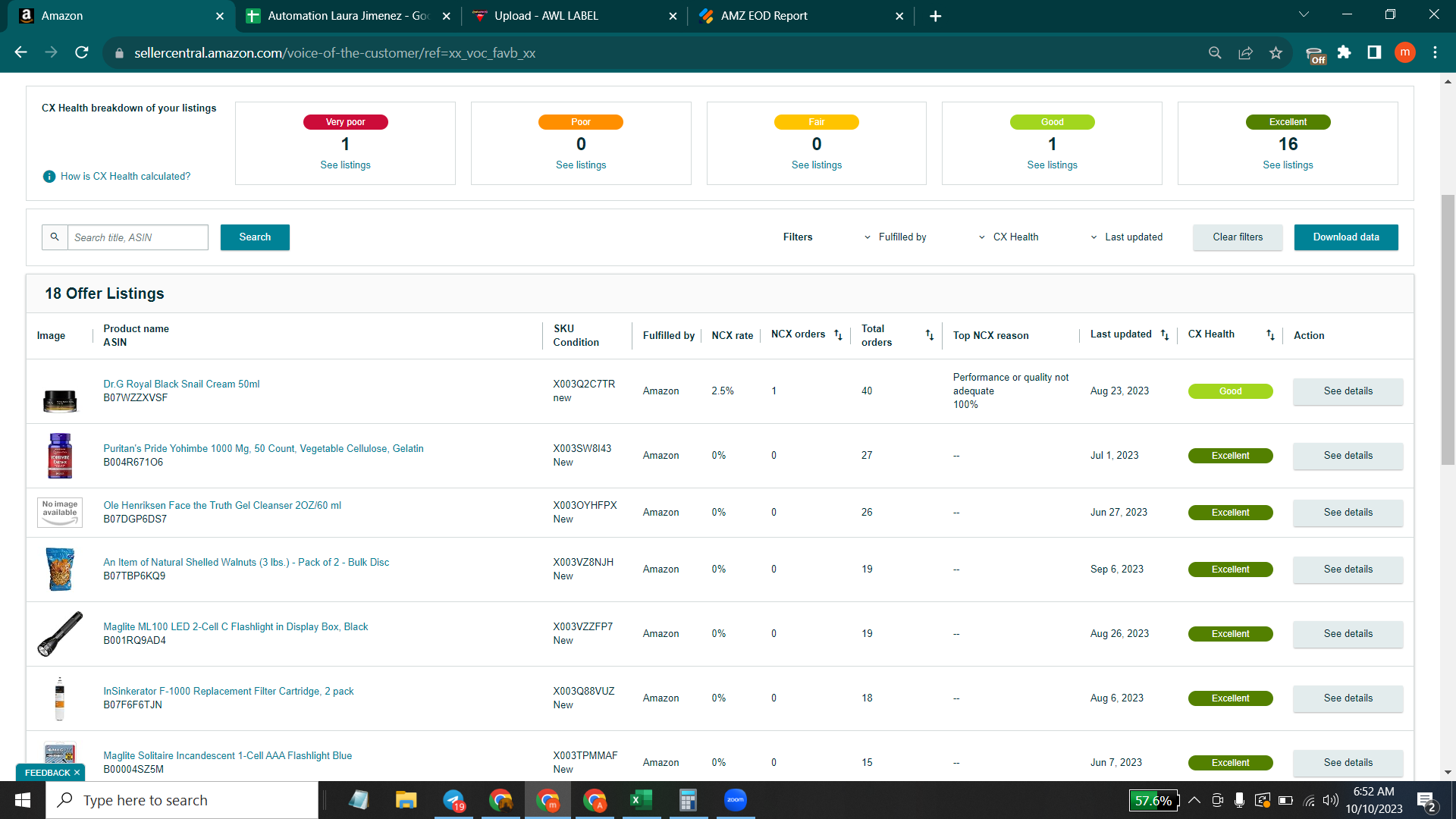
Task: Open the Chrome three-dot menu
Action: pyautogui.click(x=1435, y=52)
